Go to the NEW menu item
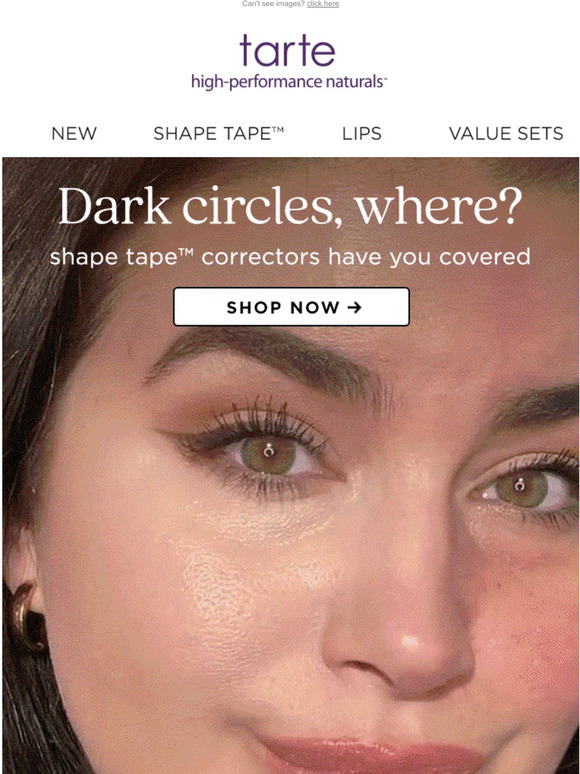Image resolution: width=580 pixels, height=774 pixels. tap(74, 133)
